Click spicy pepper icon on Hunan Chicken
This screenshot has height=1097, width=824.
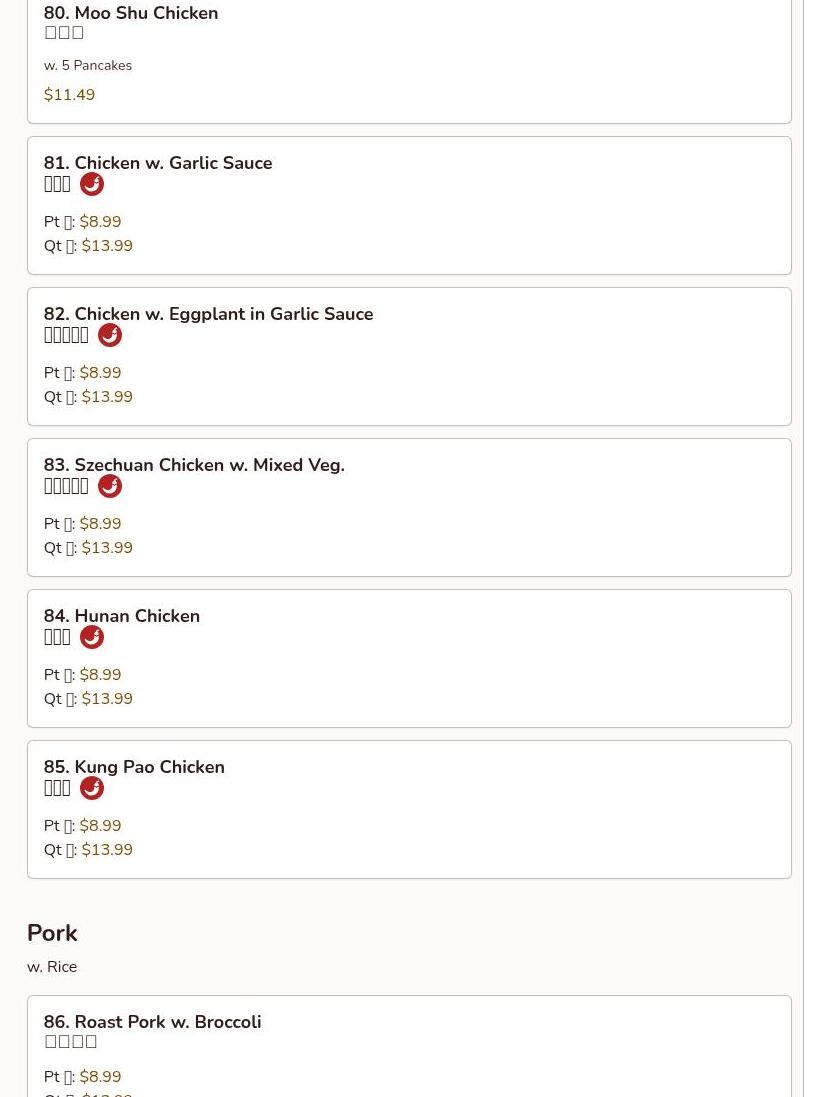(92, 637)
